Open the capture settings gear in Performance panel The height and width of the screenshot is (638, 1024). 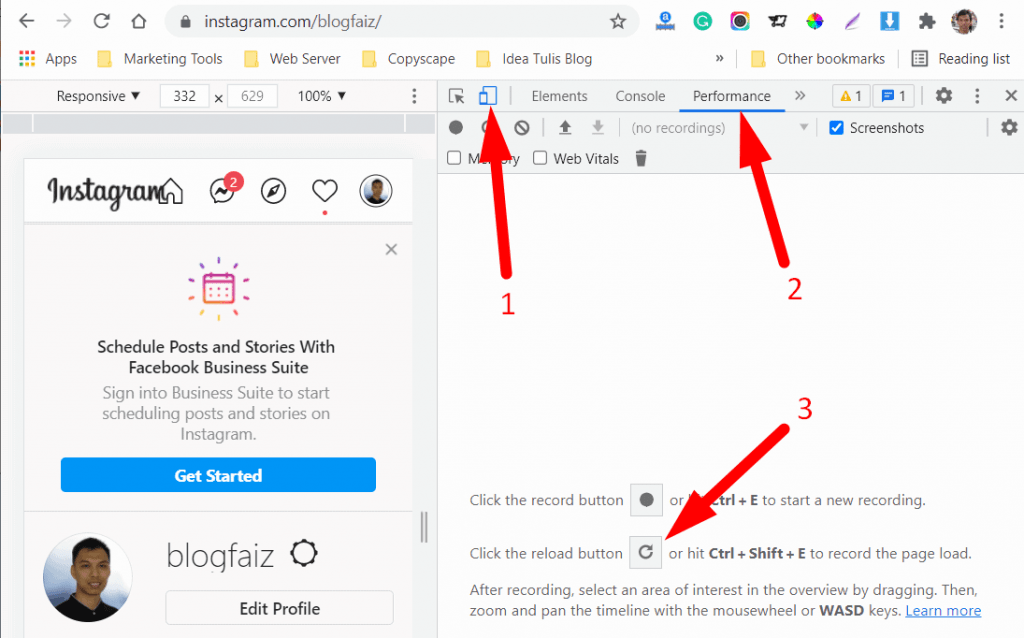tap(1009, 127)
